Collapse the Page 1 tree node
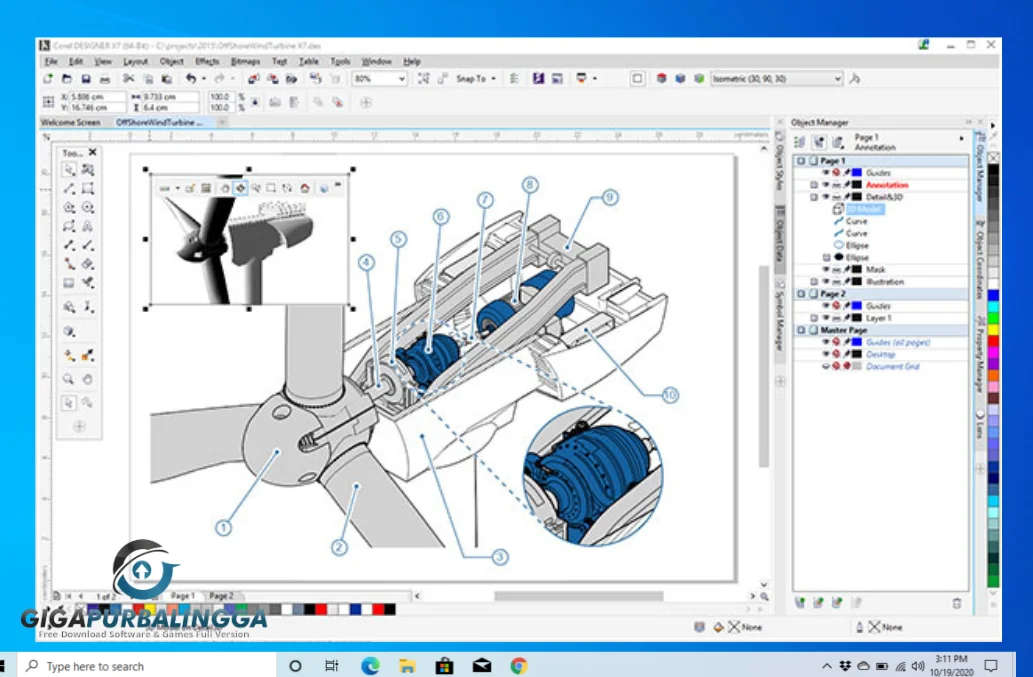 [801, 161]
